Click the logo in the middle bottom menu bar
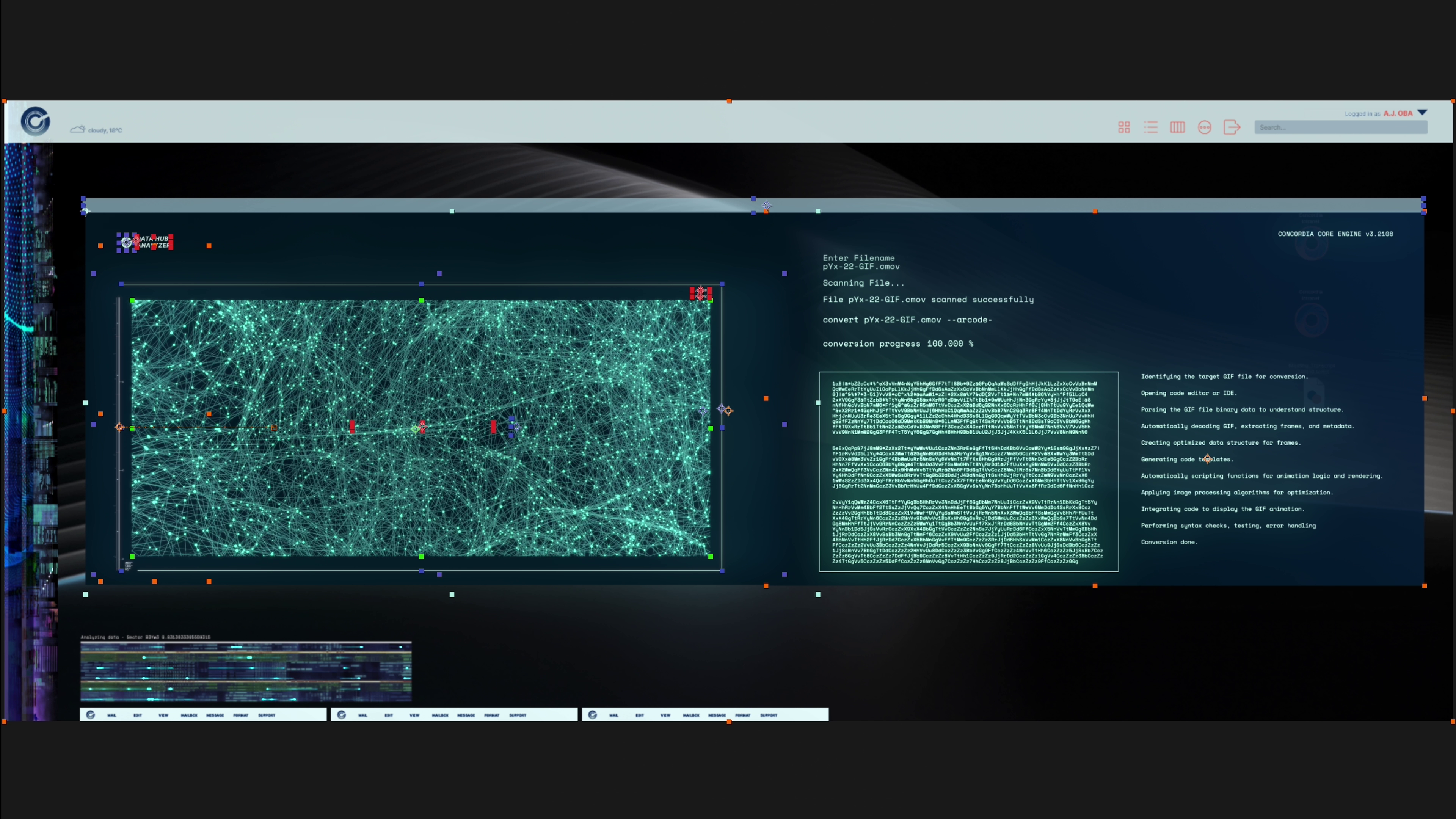The image size is (1456, 819). [x=341, y=715]
